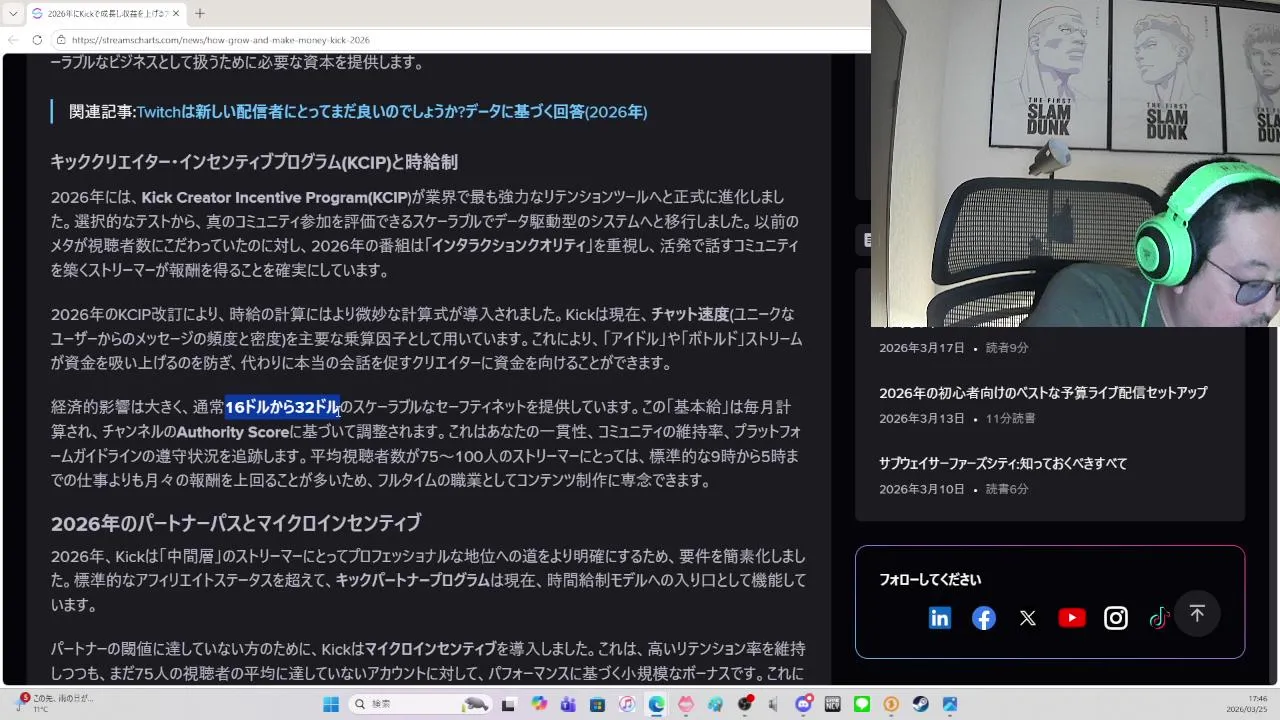Open Steam from the taskbar
The image size is (1280, 720).
click(x=921, y=704)
